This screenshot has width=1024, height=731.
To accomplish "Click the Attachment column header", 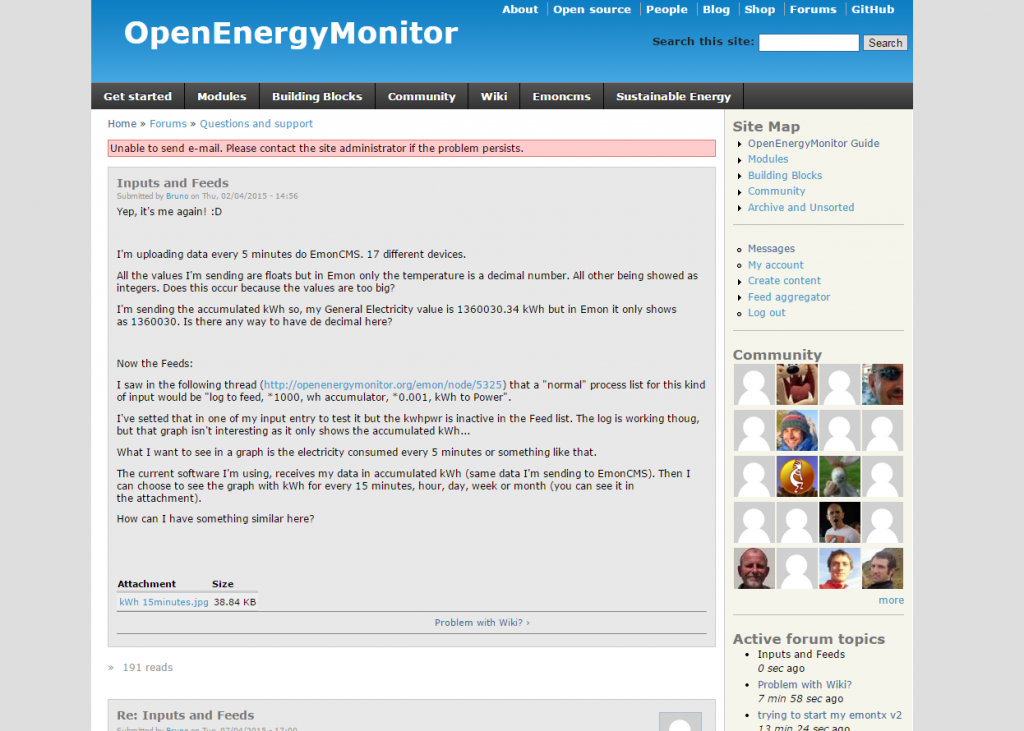I will (x=146, y=584).
